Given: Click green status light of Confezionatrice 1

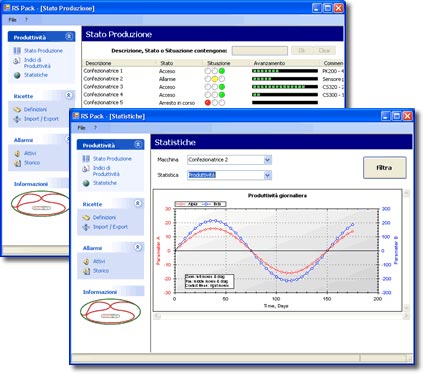Looking at the screenshot, I should 222,71.
